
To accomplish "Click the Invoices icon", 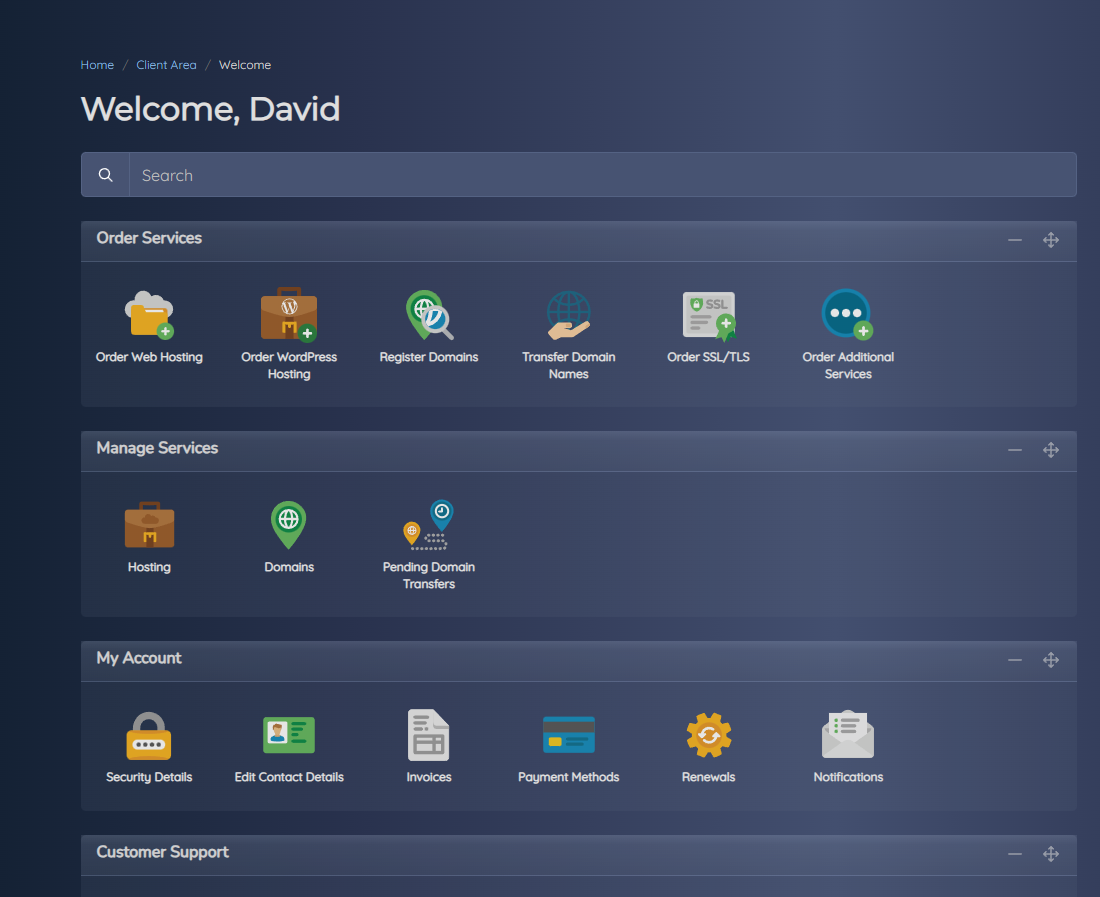I will coord(429,734).
